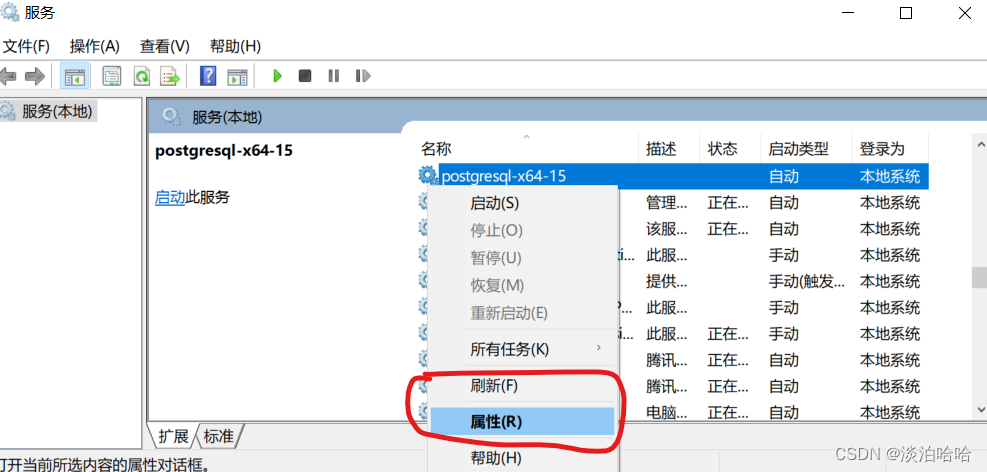This screenshot has height=472, width=987.
Task: Click the Restart service toolbar icon
Action: pyautogui.click(x=363, y=76)
